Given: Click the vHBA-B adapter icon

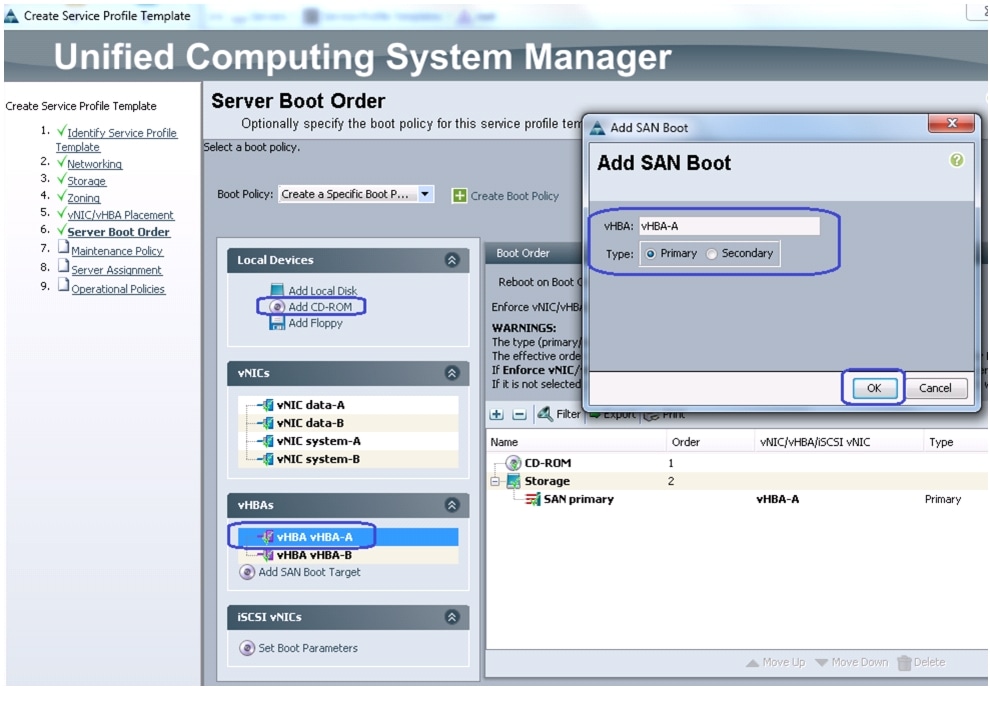Looking at the screenshot, I should [268, 555].
